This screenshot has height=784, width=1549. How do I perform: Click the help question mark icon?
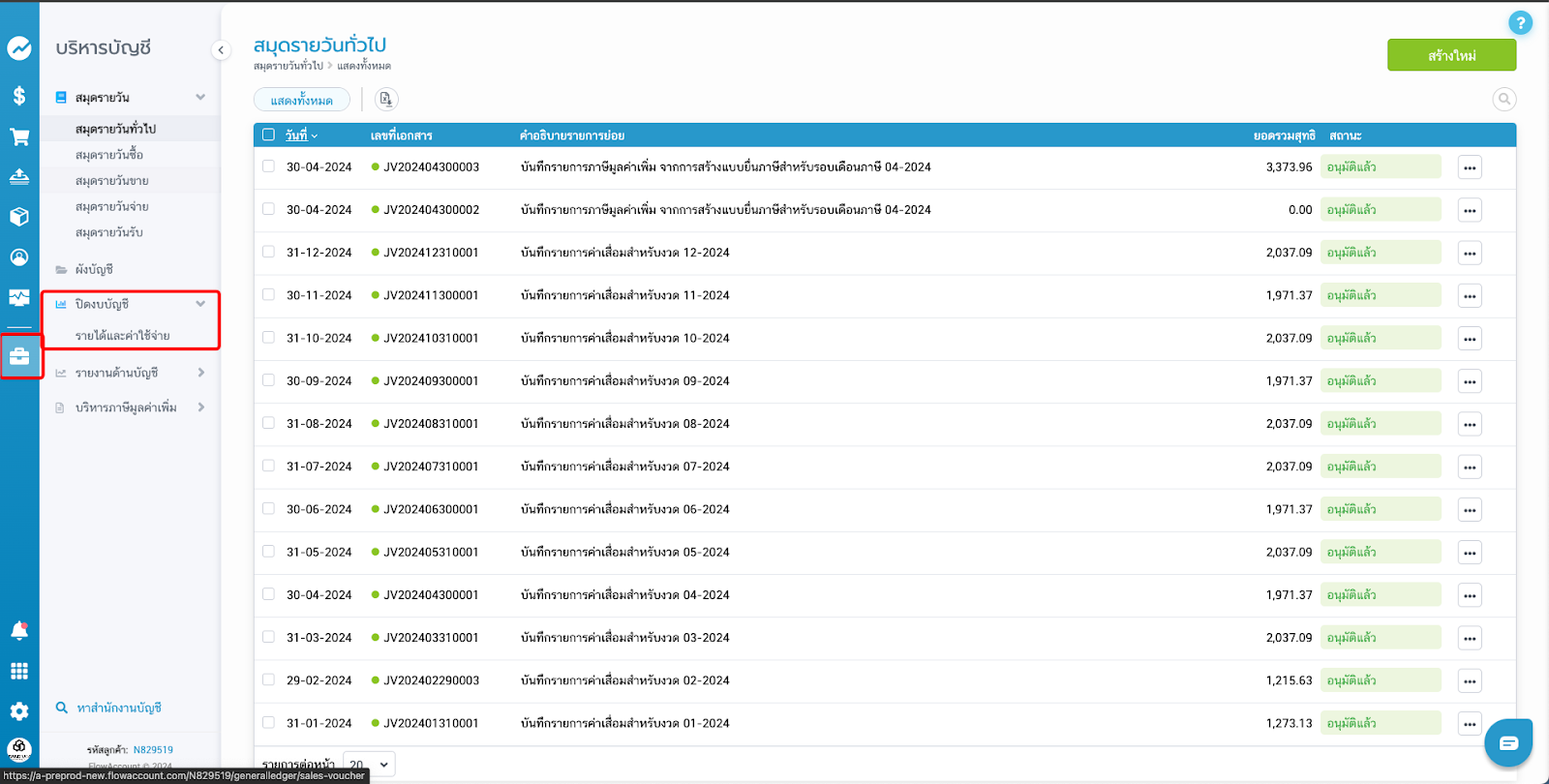point(1520,23)
